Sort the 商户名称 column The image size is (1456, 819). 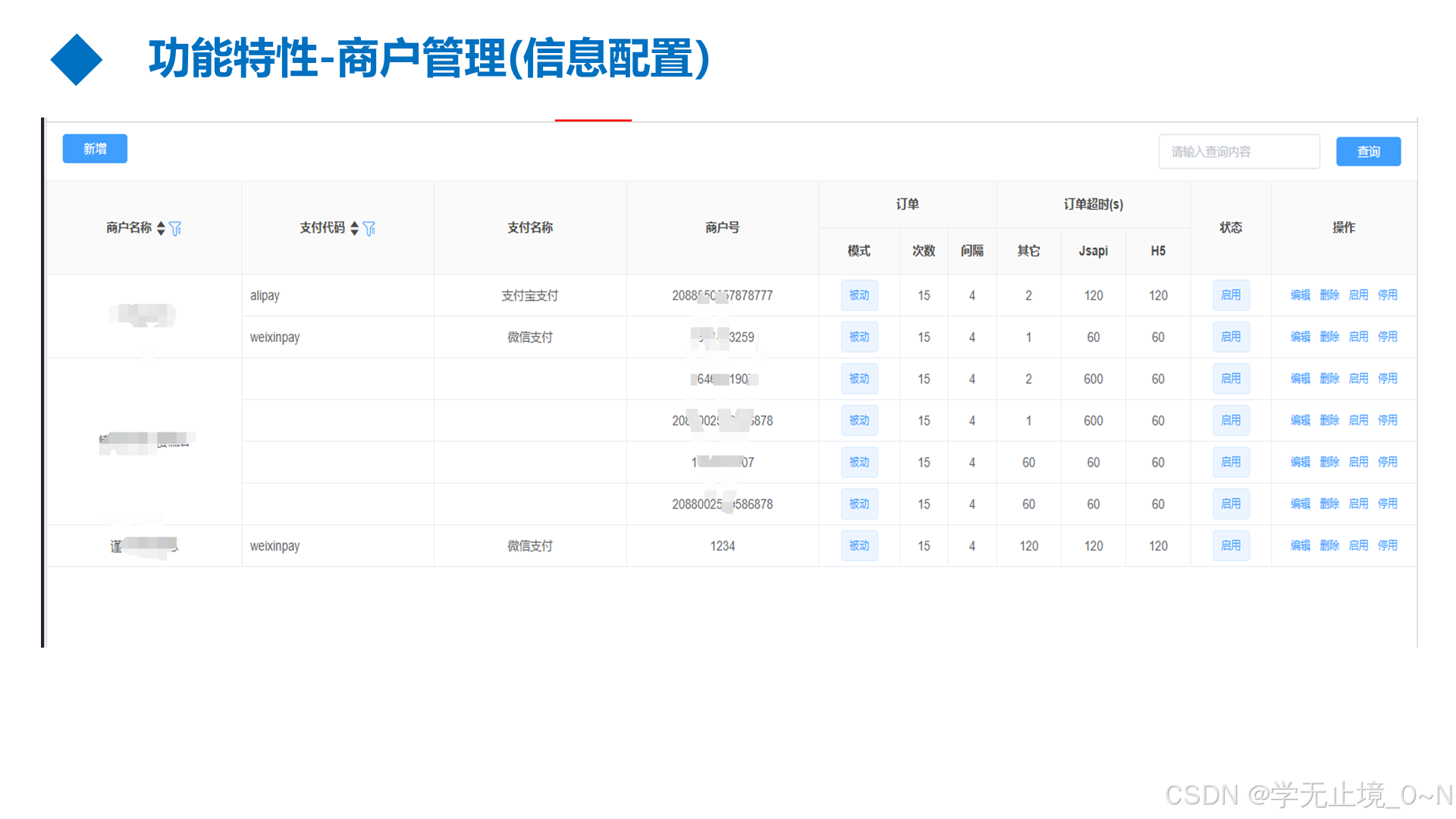pyautogui.click(x=162, y=227)
